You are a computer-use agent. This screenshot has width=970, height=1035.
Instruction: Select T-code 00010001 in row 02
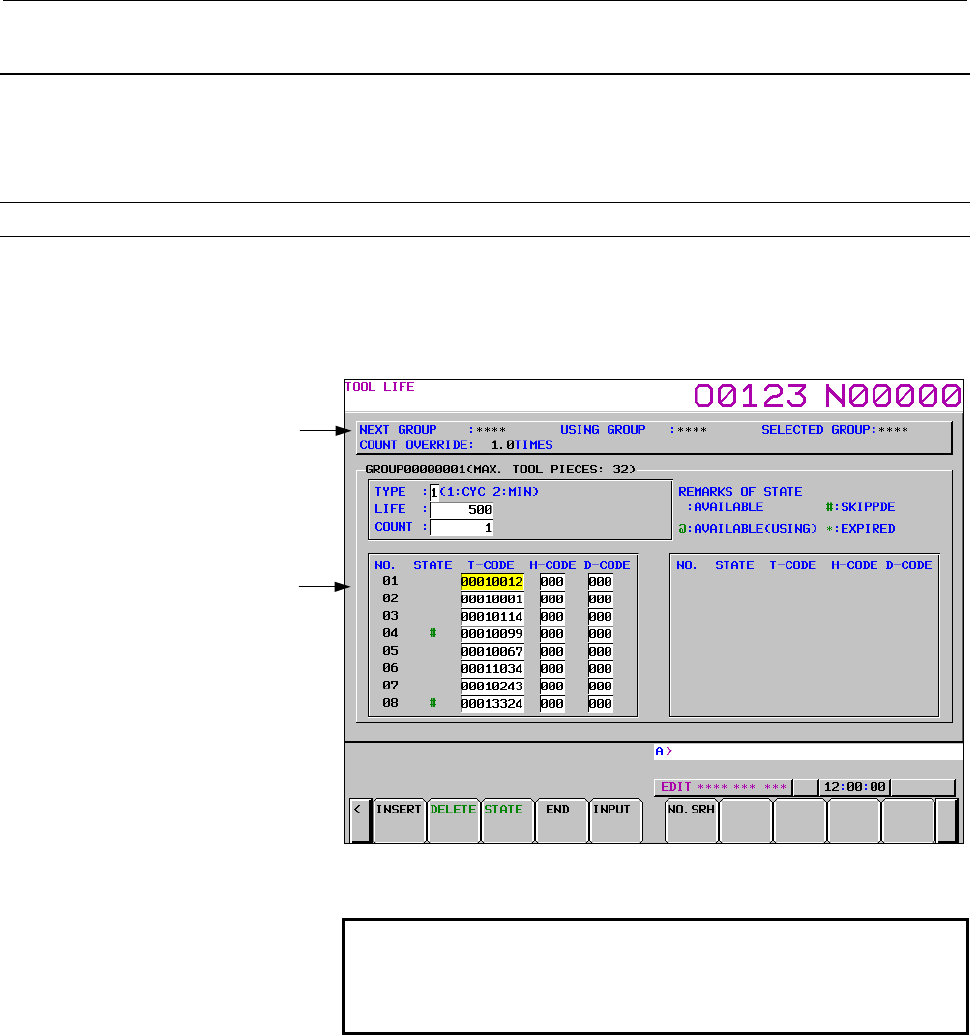click(492, 599)
